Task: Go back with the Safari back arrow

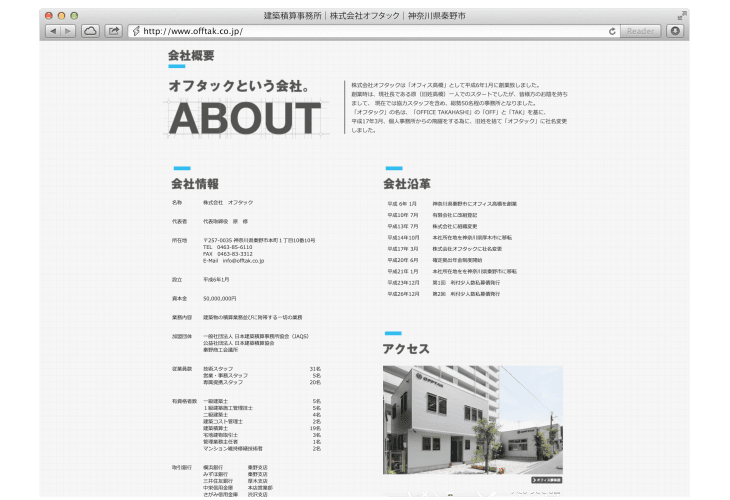Action: tap(53, 31)
